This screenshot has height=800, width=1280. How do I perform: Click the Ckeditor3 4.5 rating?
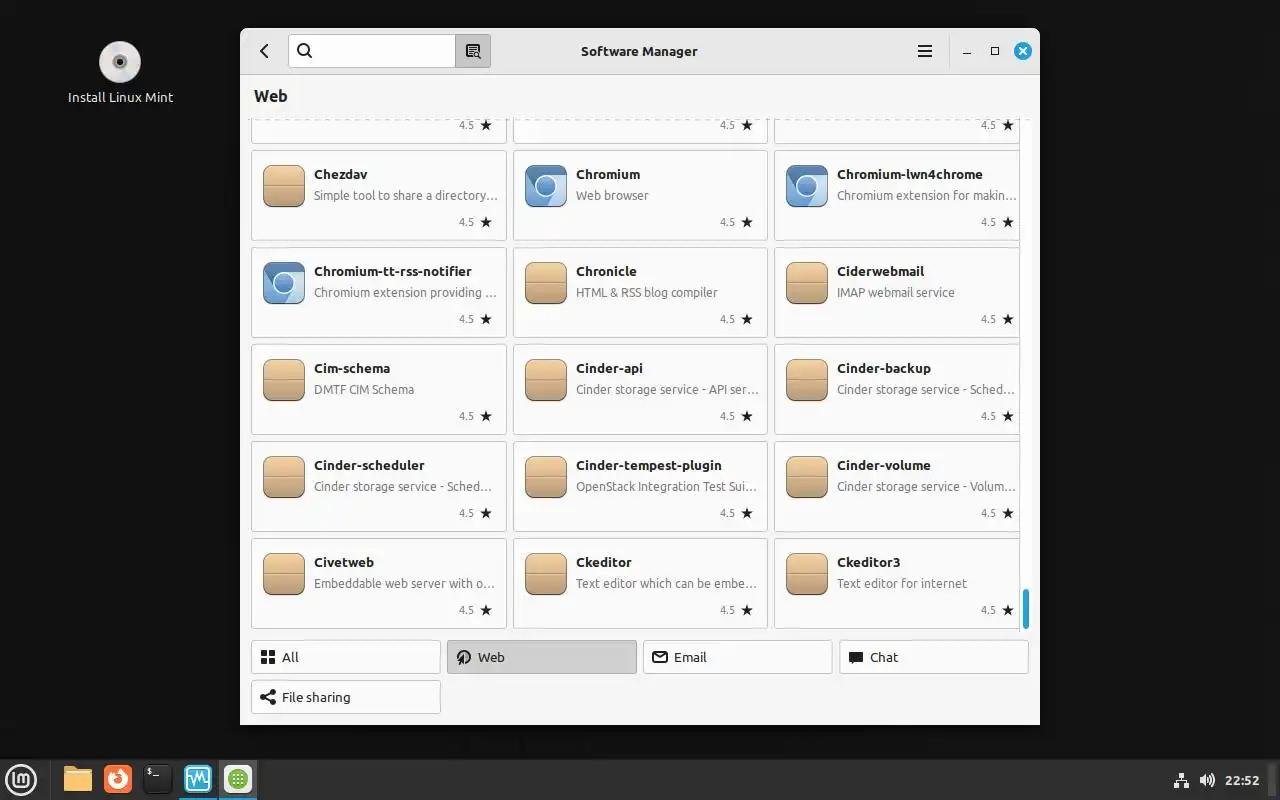coord(988,610)
